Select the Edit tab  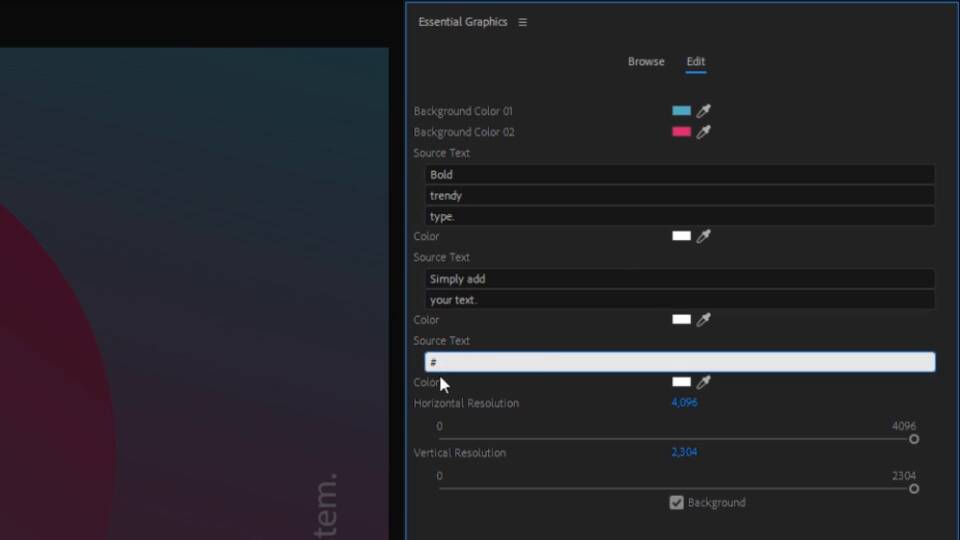tap(696, 61)
